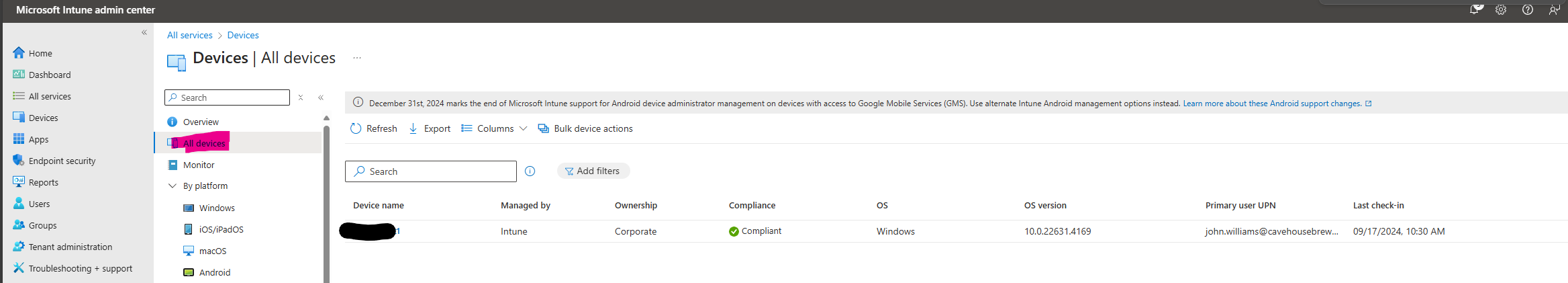Viewport: 1568px width, 283px height.
Task: Open the Columns dropdown
Action: point(495,128)
